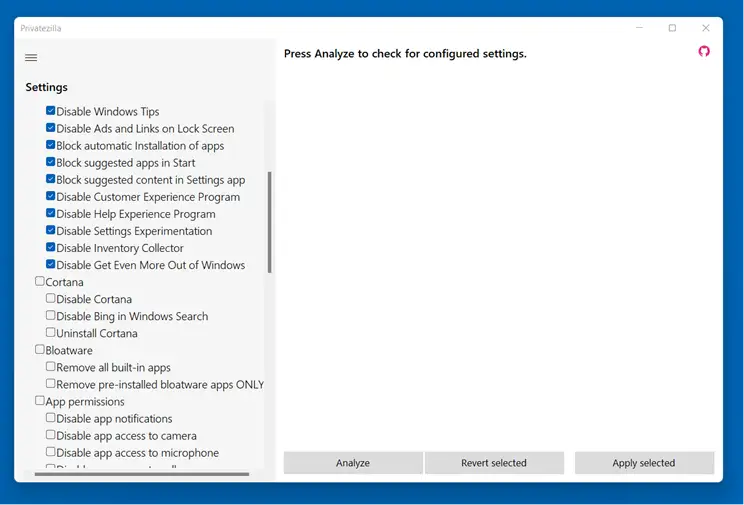744x505 pixels.
Task: Uncheck Disable Settings Experimentation checkbox
Action: [x=51, y=230]
